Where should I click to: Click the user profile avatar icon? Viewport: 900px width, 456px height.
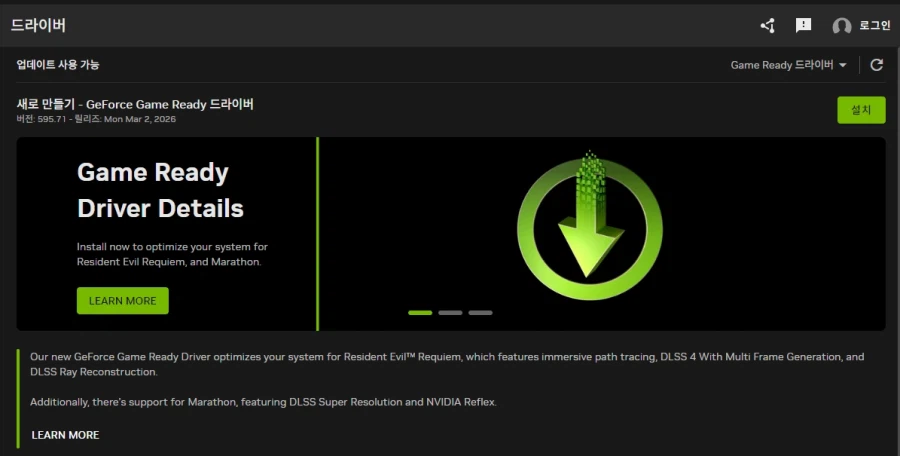point(842,26)
